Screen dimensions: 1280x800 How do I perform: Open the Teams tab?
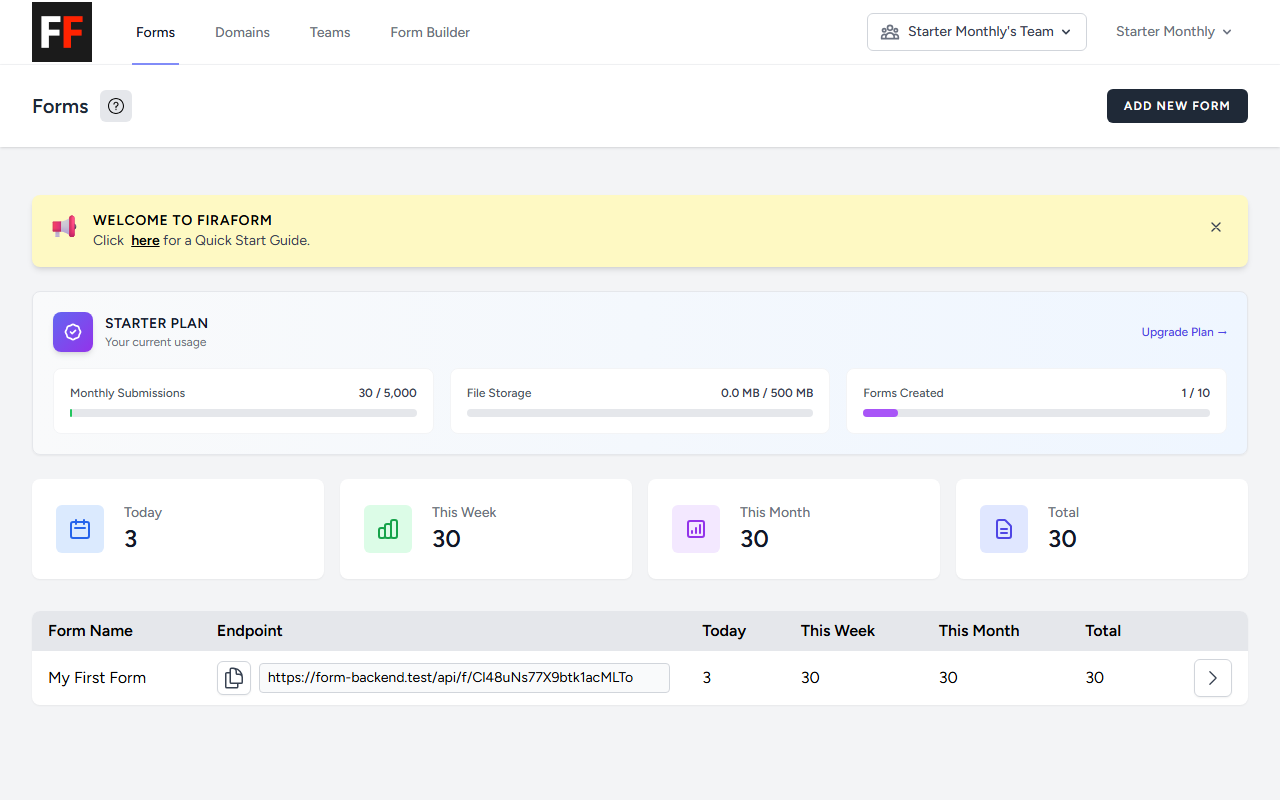pyautogui.click(x=330, y=32)
